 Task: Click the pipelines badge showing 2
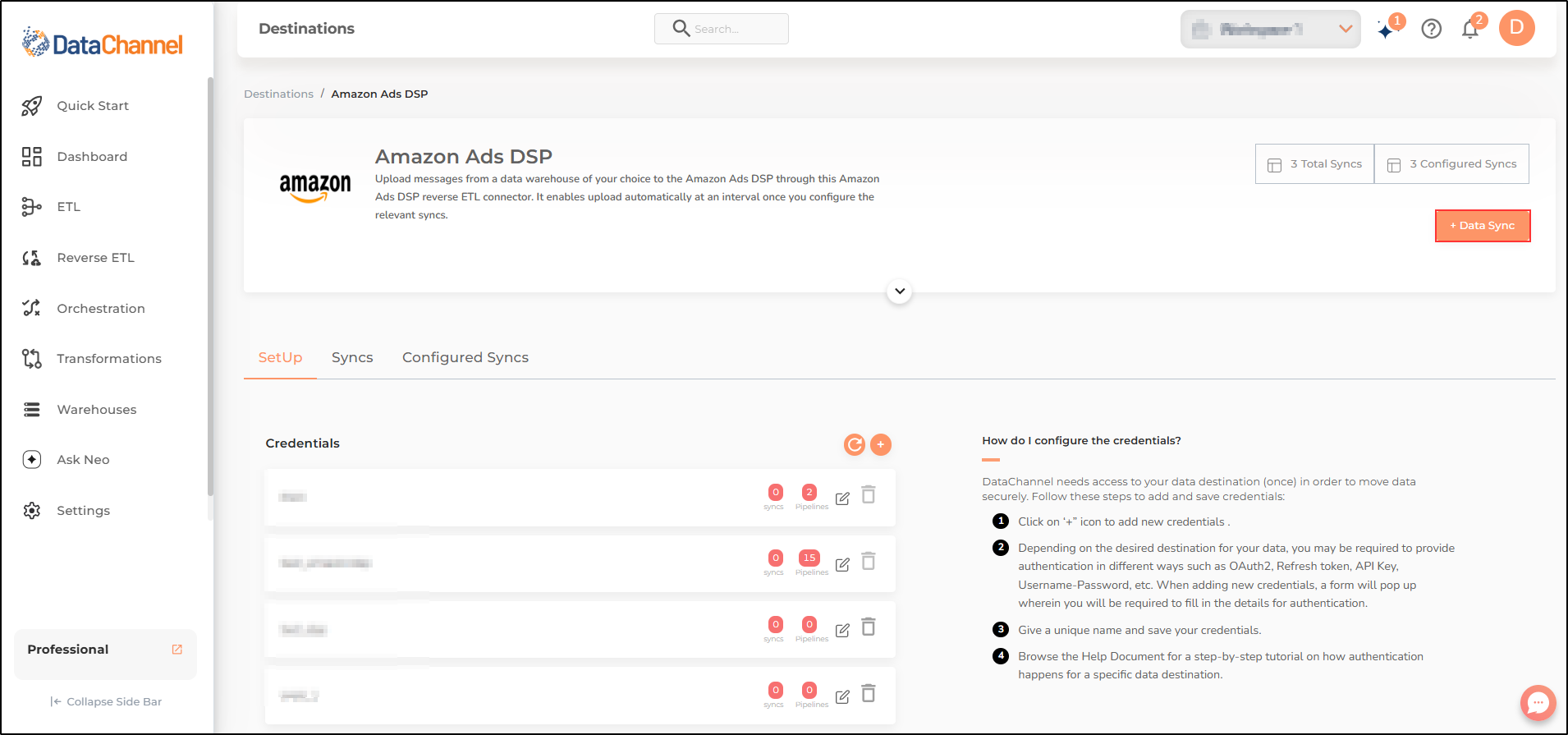[x=809, y=492]
